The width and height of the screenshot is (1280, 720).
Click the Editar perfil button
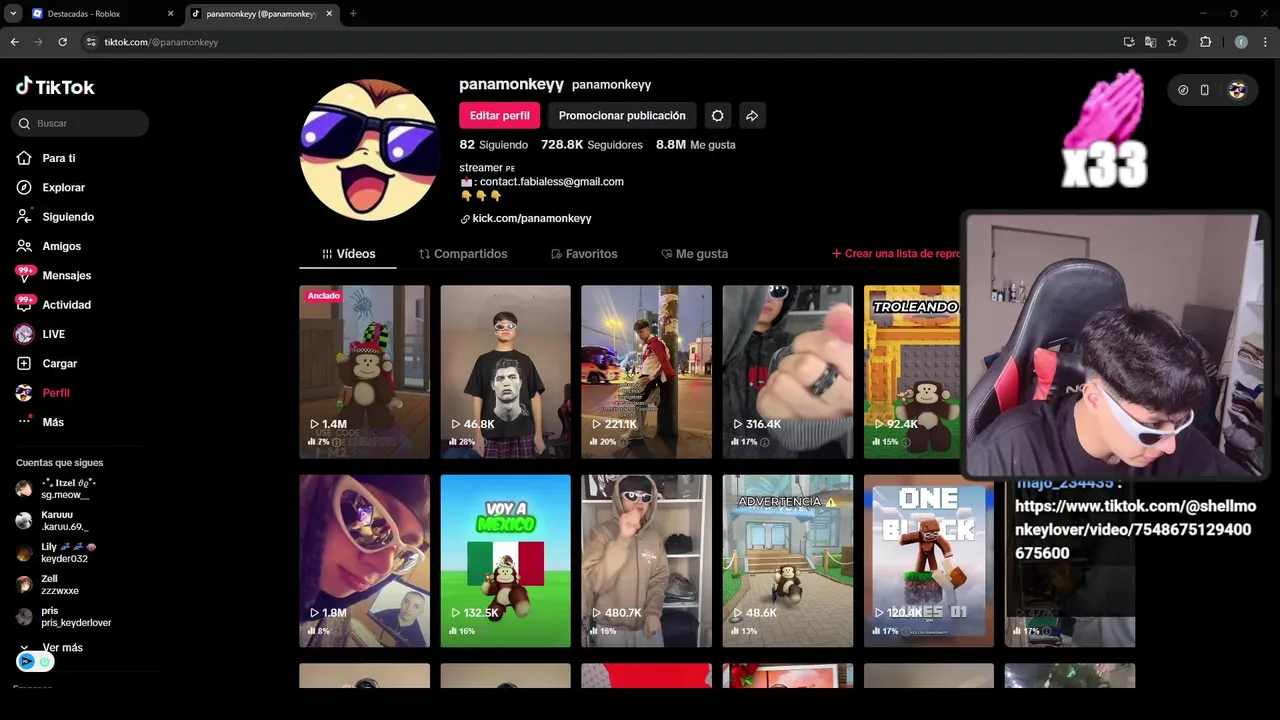pyautogui.click(x=499, y=115)
